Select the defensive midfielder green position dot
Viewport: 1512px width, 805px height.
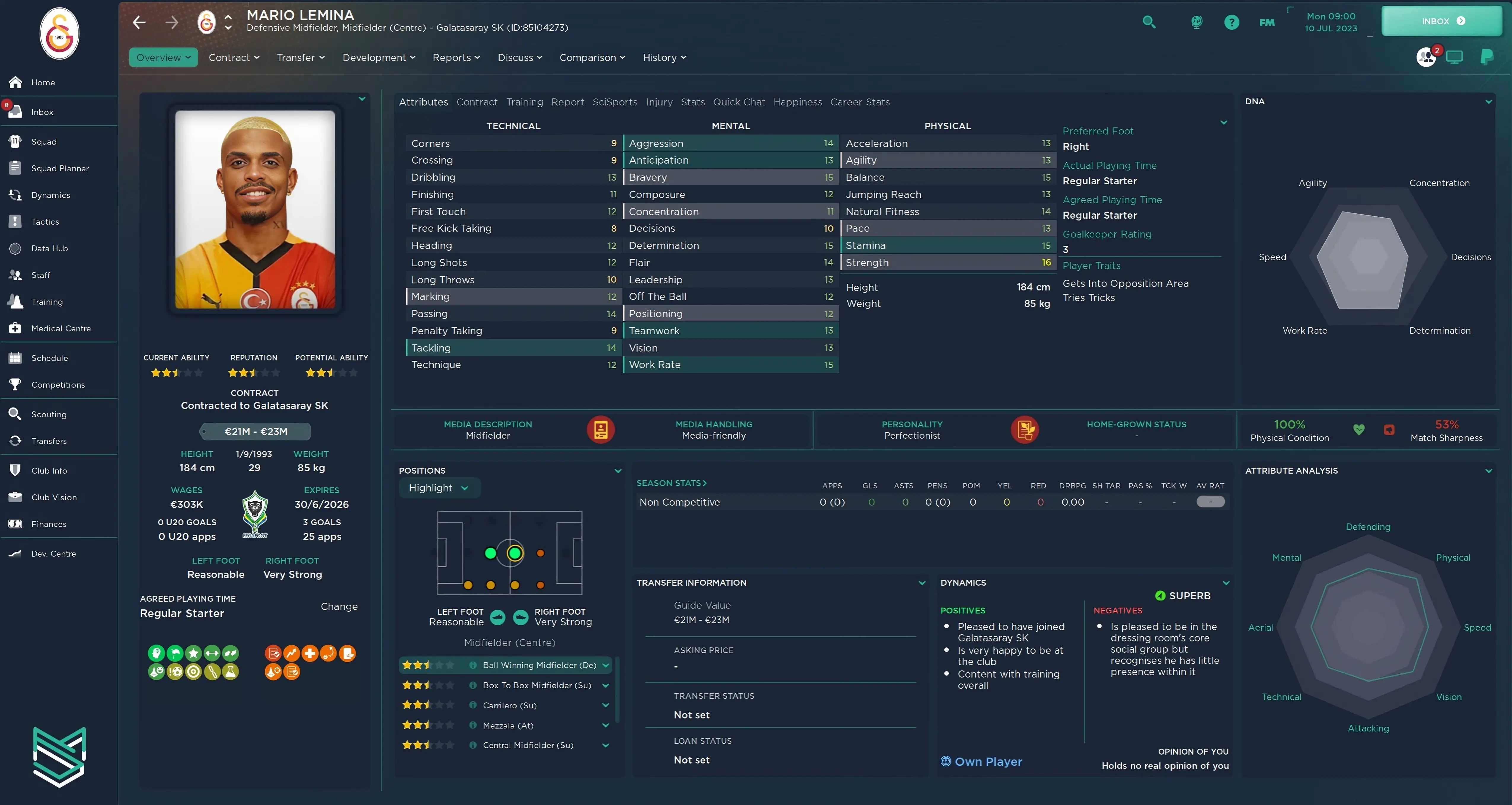[491, 553]
